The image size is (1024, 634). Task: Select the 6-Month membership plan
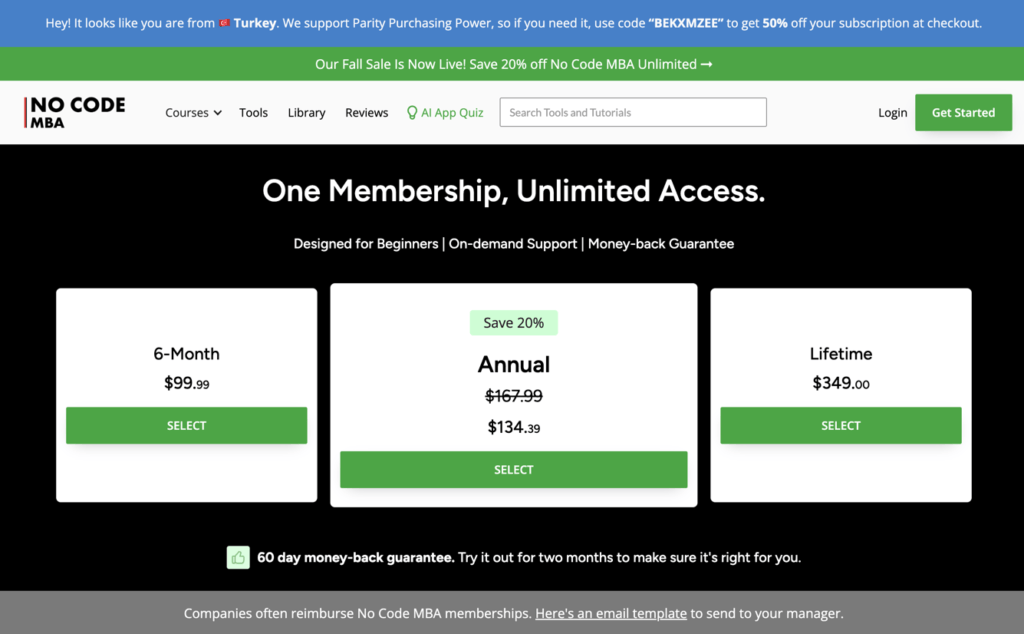186,425
